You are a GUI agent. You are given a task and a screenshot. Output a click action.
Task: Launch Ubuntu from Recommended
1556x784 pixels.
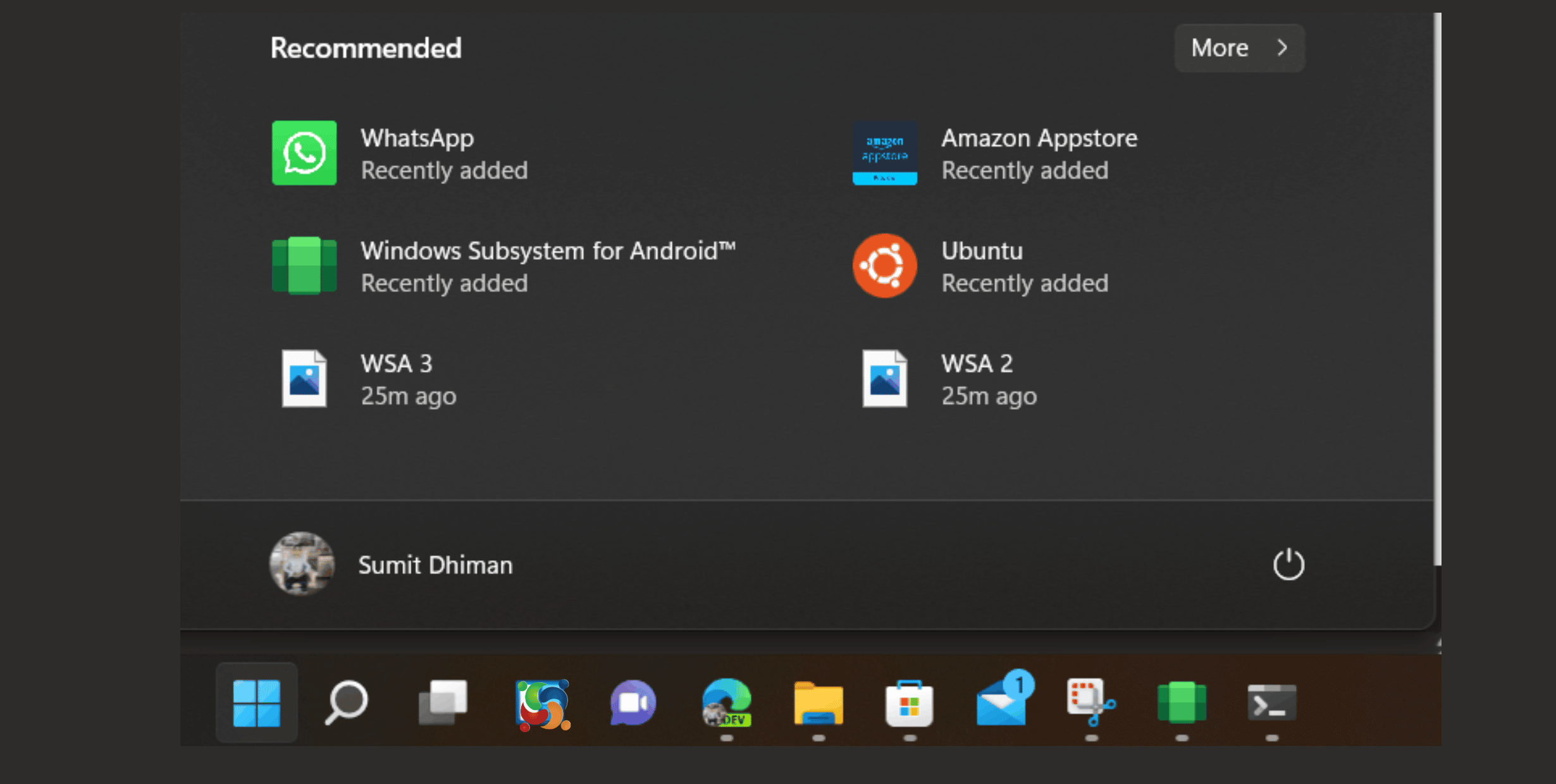pyautogui.click(x=980, y=266)
